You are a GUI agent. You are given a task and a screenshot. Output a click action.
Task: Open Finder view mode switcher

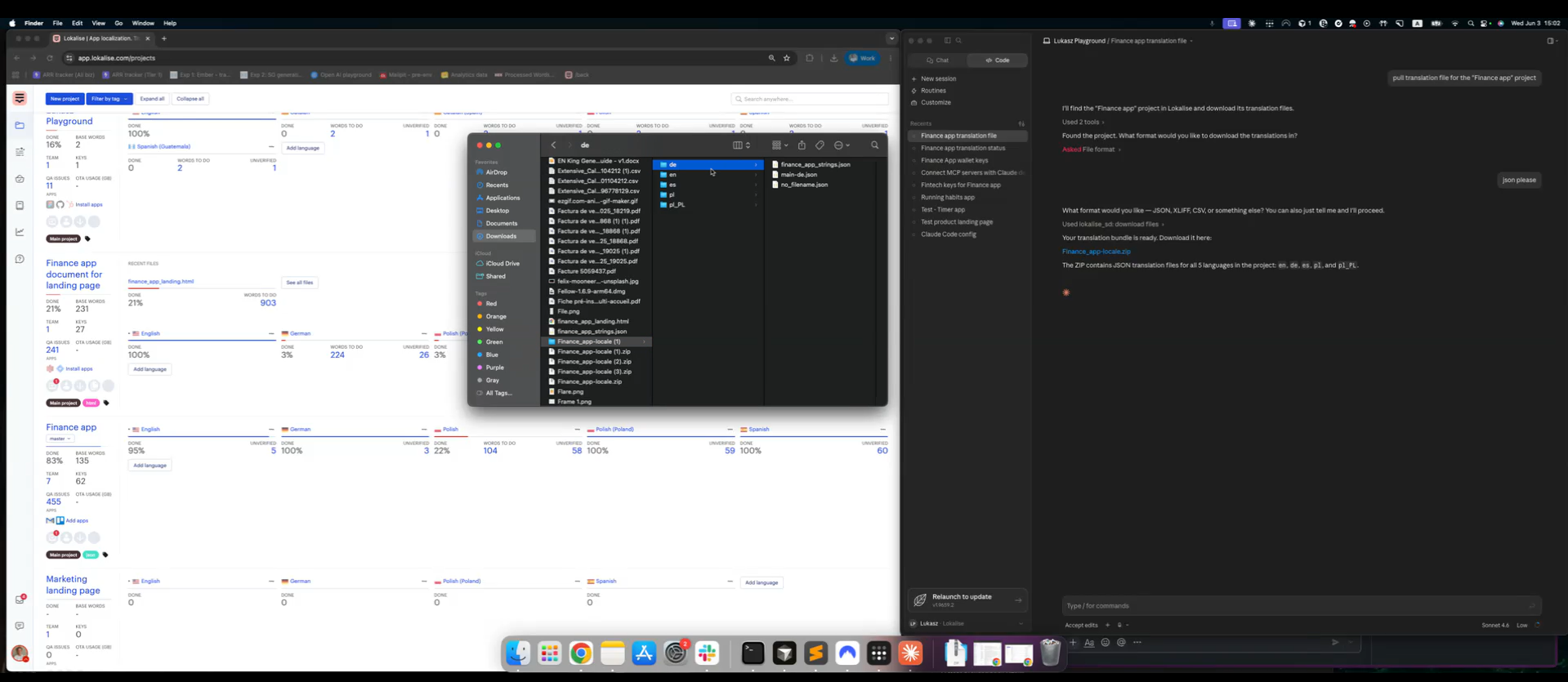pyautogui.click(x=741, y=145)
